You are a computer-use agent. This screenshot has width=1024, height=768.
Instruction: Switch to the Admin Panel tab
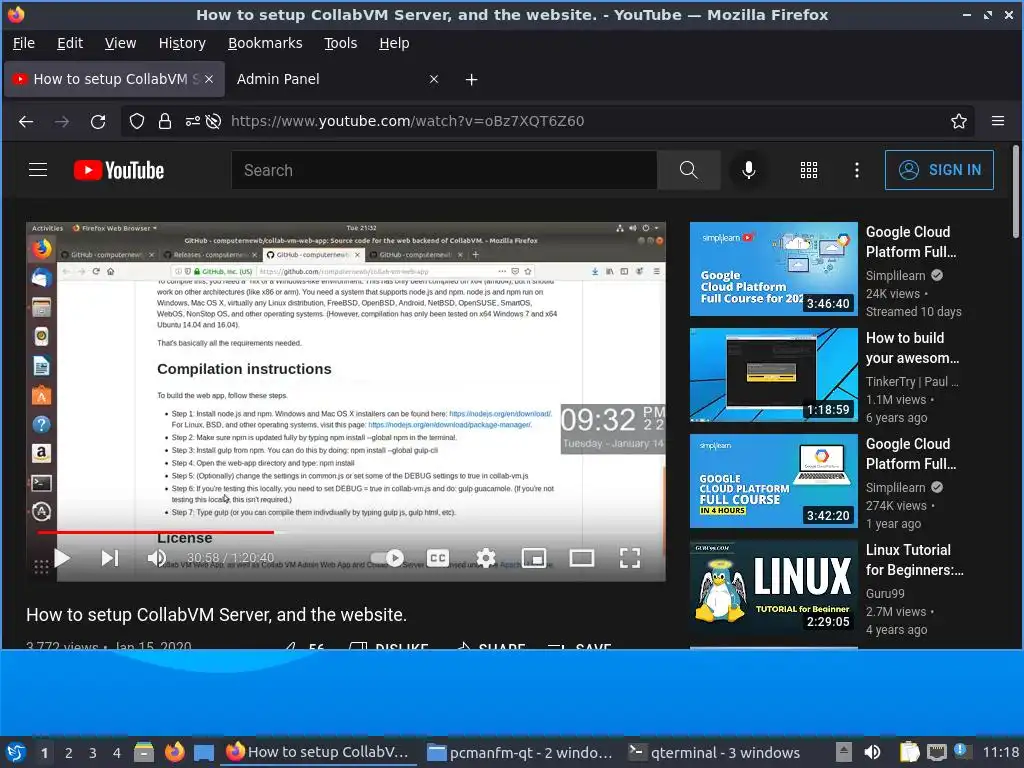[x=327, y=79]
